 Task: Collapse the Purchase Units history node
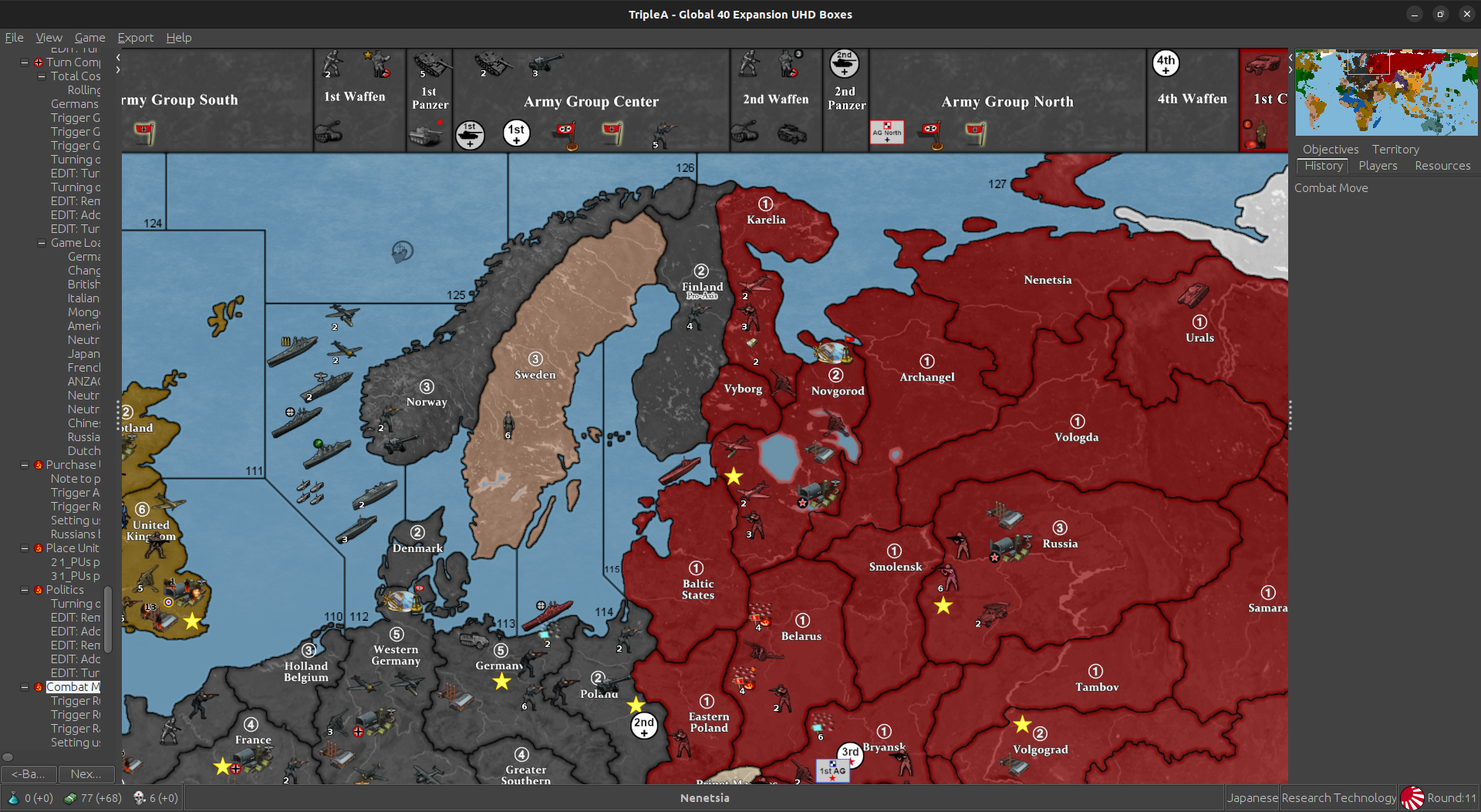pyautogui.click(x=25, y=465)
